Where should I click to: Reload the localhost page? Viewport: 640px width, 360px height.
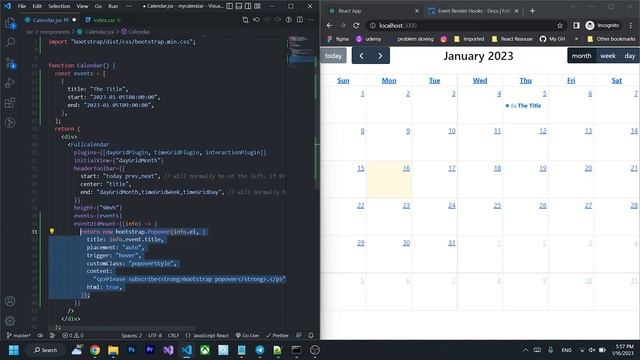pos(356,25)
